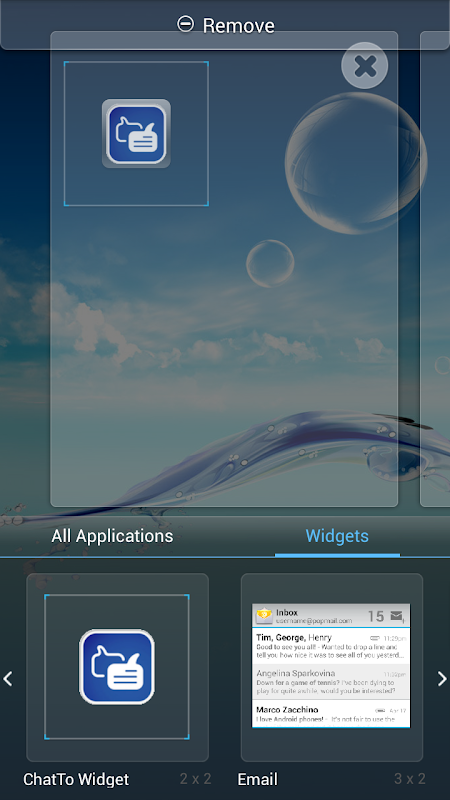The width and height of the screenshot is (450, 800).
Task: Open the partially visible next home panel
Action: pos(435,269)
